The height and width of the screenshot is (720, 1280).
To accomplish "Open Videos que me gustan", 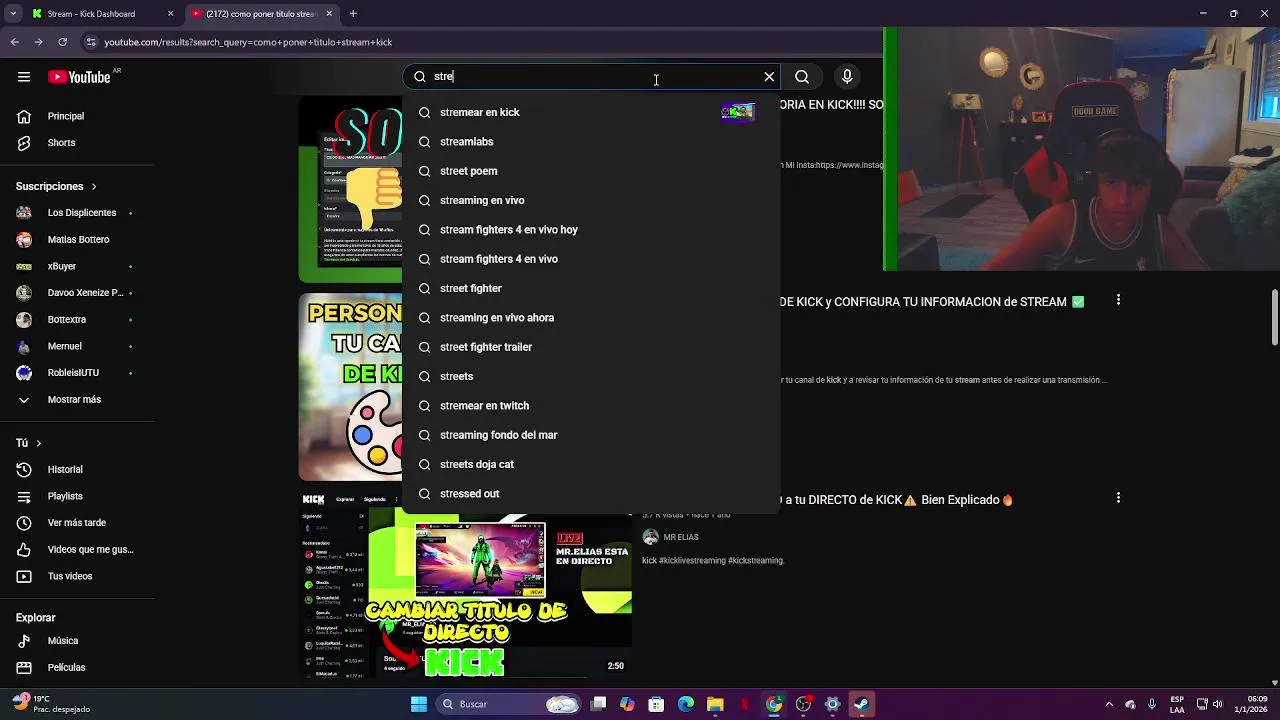I will point(76,550).
